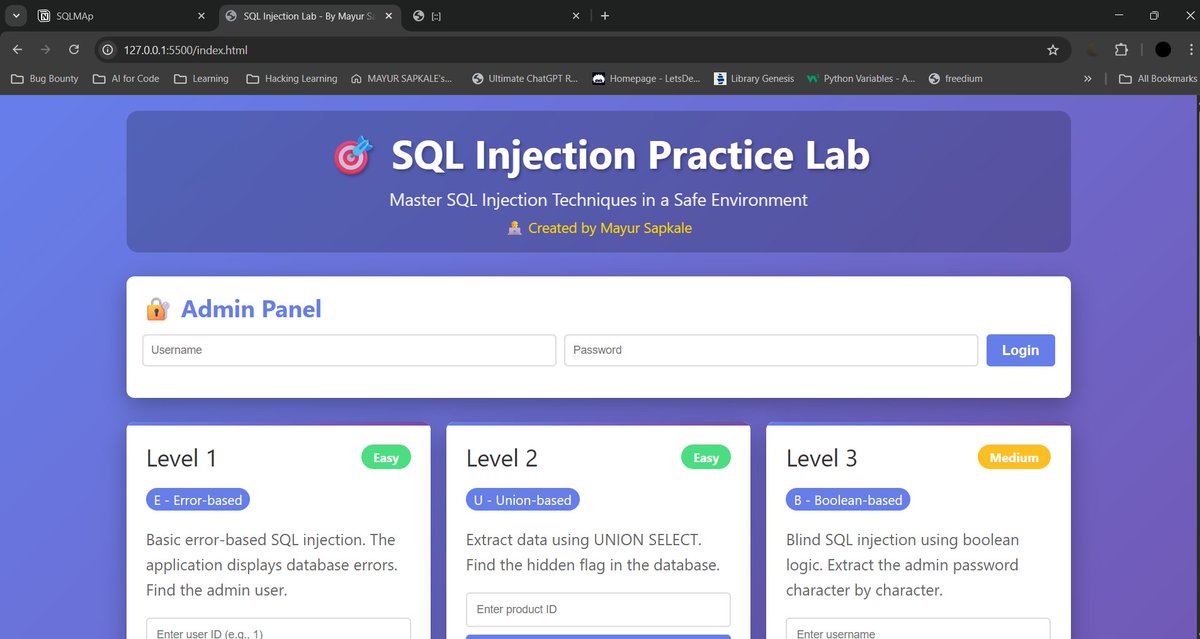Image resolution: width=1200 pixels, height=639 pixels.
Task: Open the All Bookmarks folder
Action: [x=1157, y=78]
